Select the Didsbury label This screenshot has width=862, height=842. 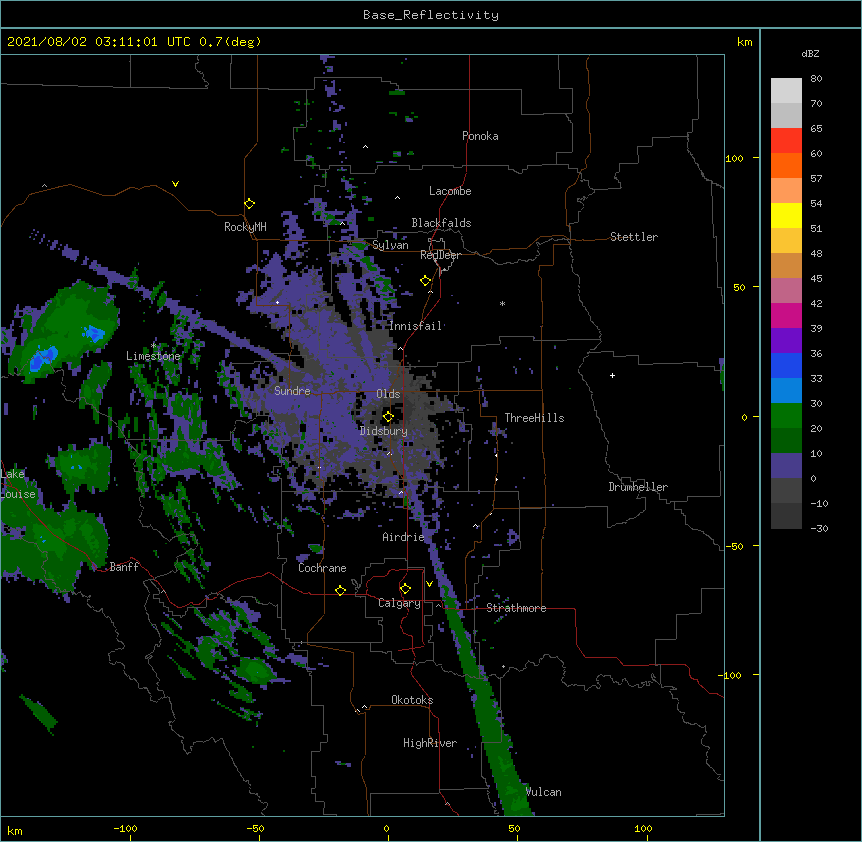[384, 431]
